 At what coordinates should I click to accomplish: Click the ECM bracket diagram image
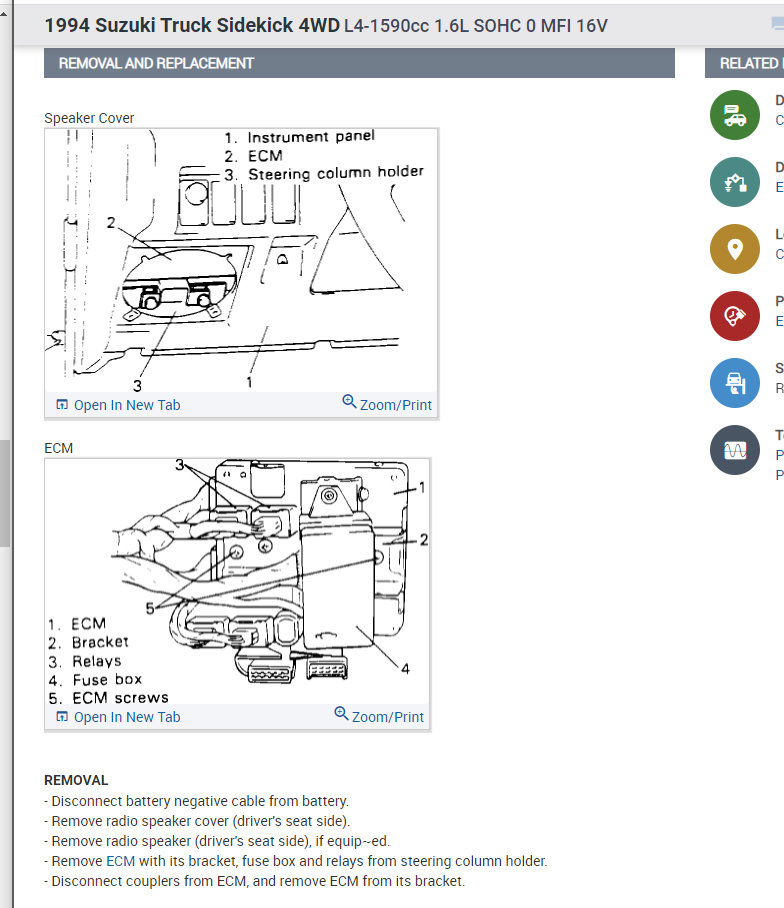click(237, 582)
